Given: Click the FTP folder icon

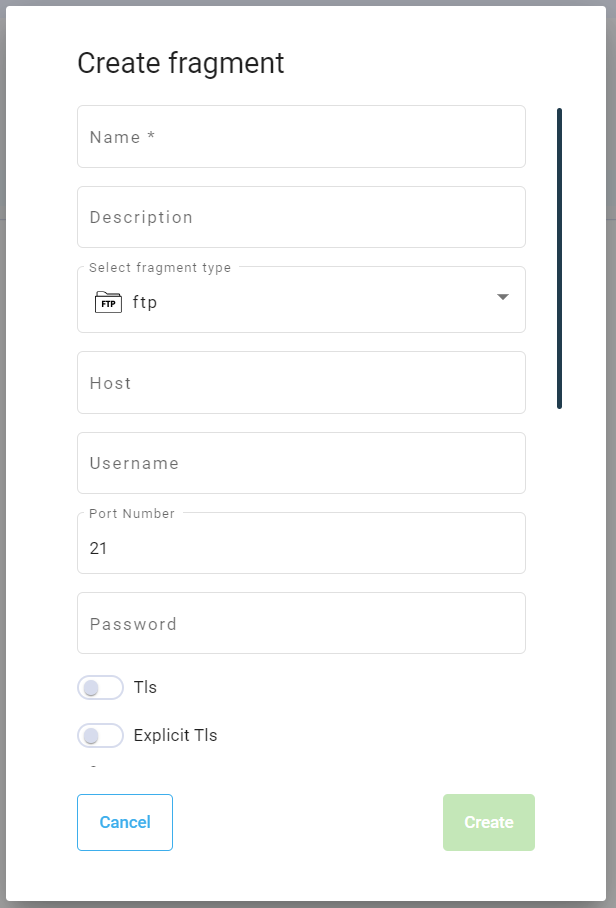Looking at the screenshot, I should tap(108, 302).
